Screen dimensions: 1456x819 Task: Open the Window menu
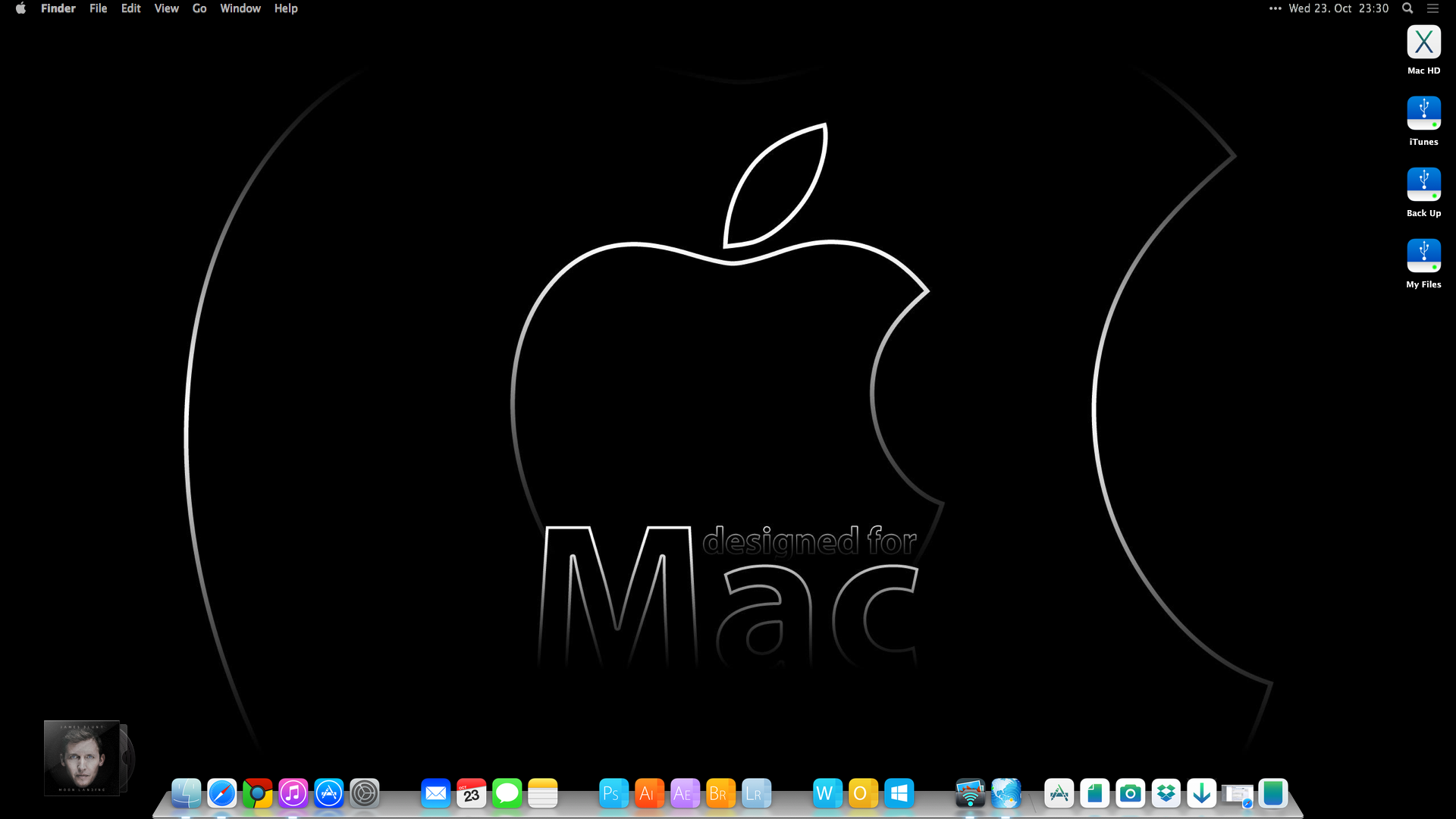tap(240, 8)
